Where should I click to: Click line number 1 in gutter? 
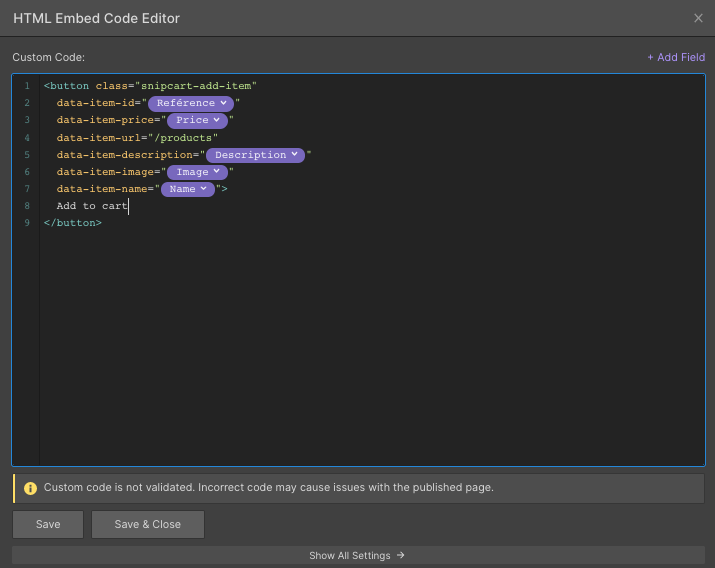pyautogui.click(x=27, y=86)
